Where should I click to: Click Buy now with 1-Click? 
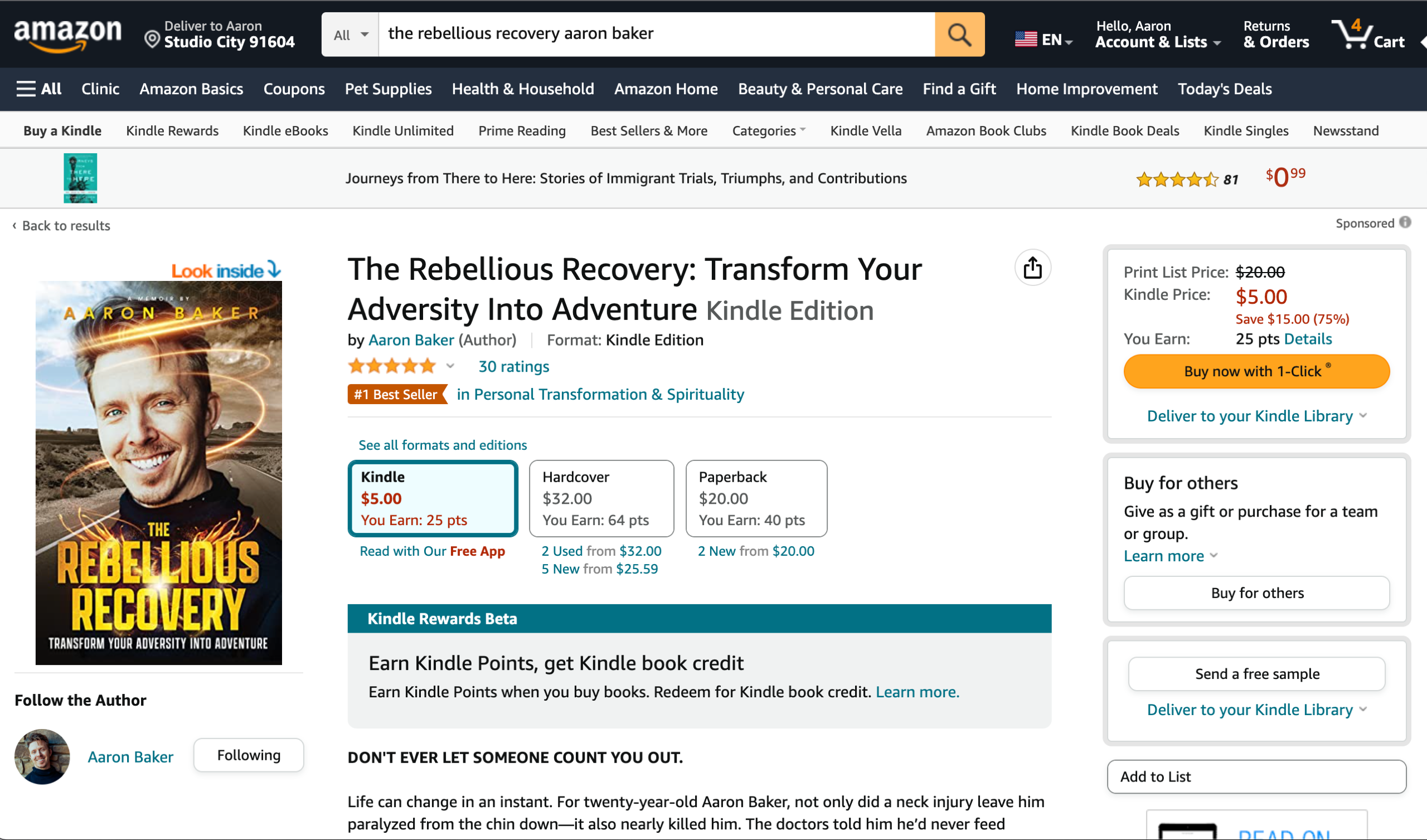[x=1256, y=371]
